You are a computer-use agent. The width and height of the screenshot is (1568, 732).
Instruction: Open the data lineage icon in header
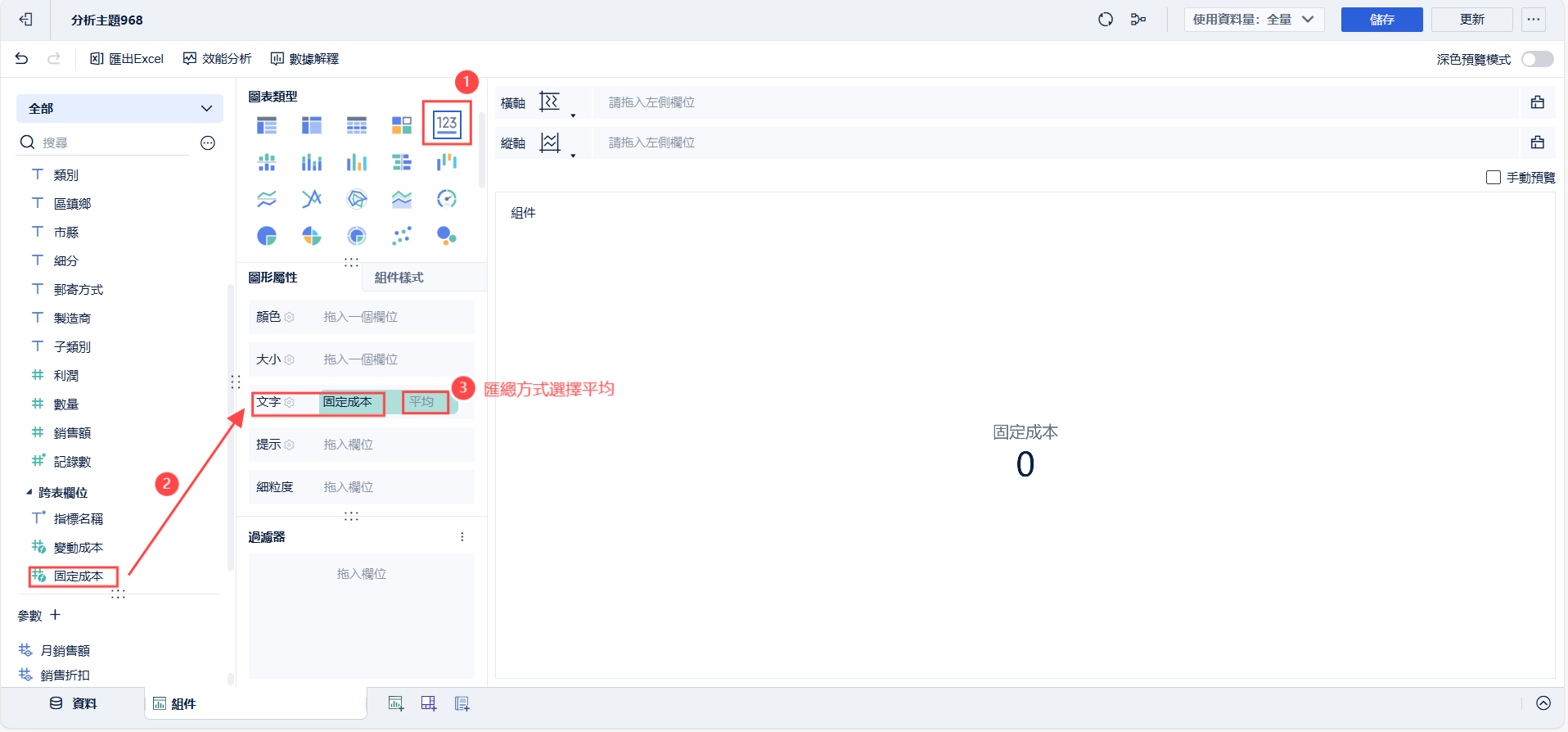pos(1138,20)
